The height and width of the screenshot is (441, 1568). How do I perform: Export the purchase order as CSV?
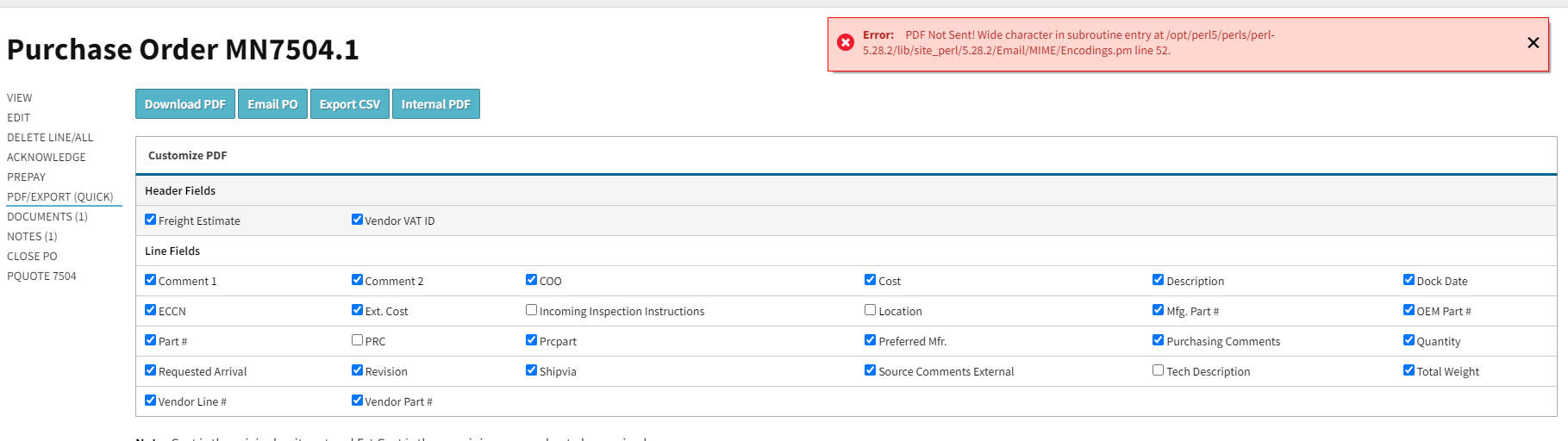[349, 104]
